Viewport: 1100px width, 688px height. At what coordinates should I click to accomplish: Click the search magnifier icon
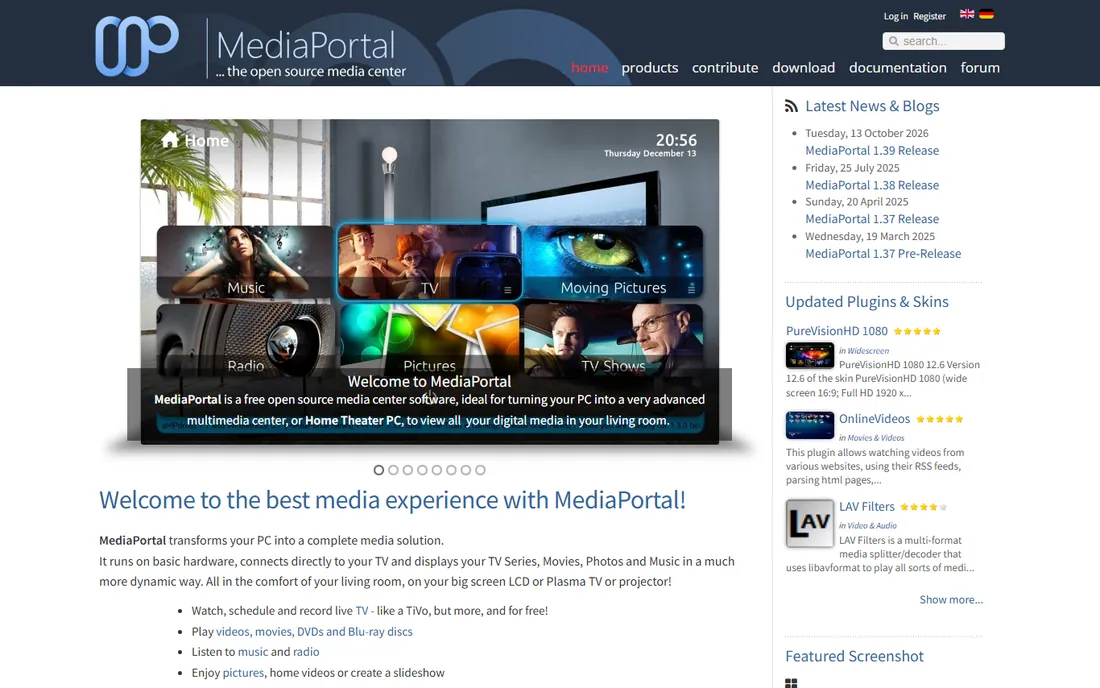point(894,41)
